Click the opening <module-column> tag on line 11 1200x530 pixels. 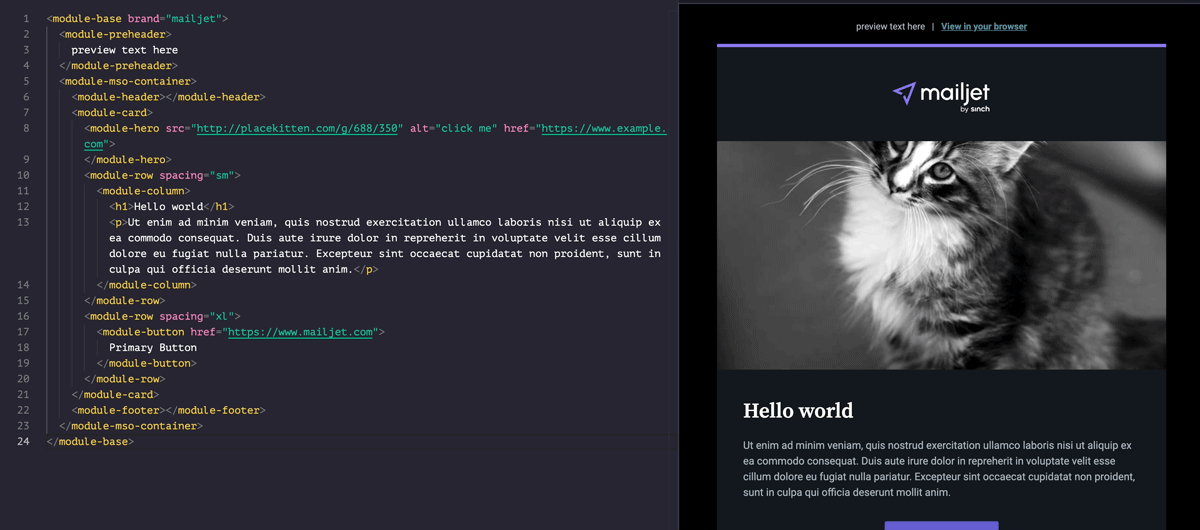143,191
